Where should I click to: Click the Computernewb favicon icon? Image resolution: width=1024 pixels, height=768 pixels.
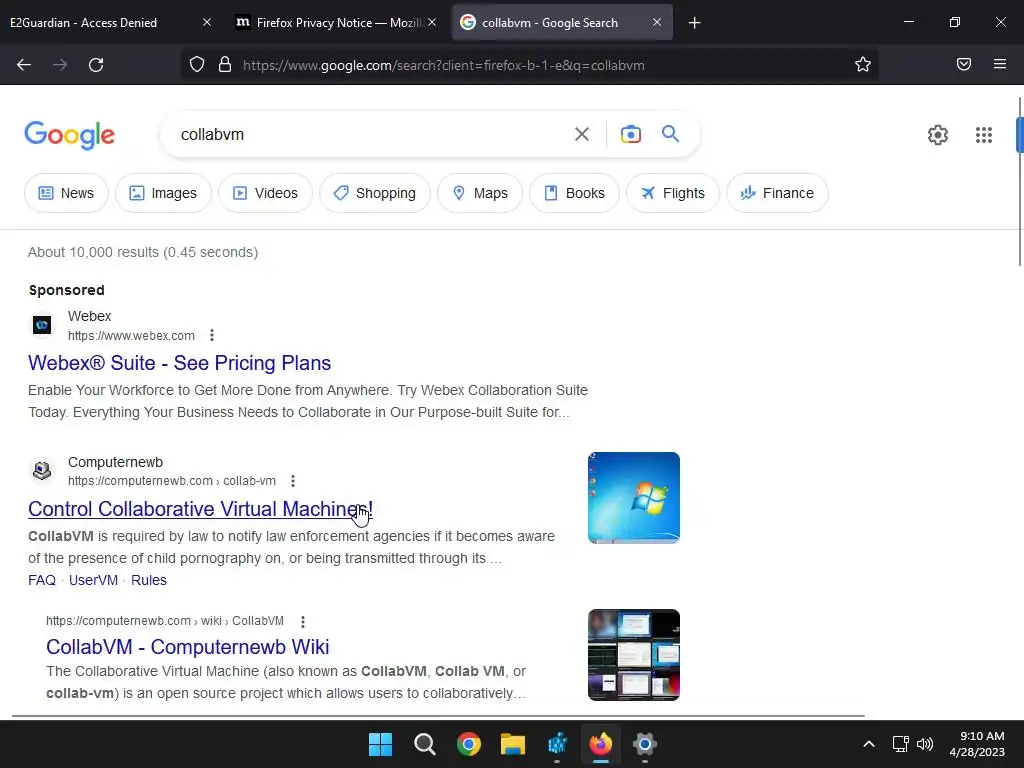pos(42,471)
